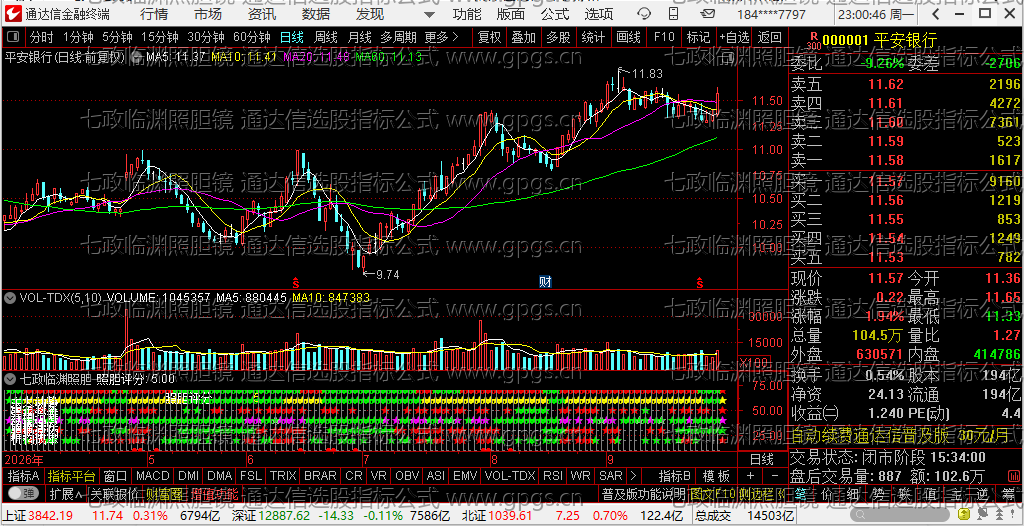Switch indicator to RSI
Image resolution: width=1024 pixels, height=526 pixels.
[554, 476]
